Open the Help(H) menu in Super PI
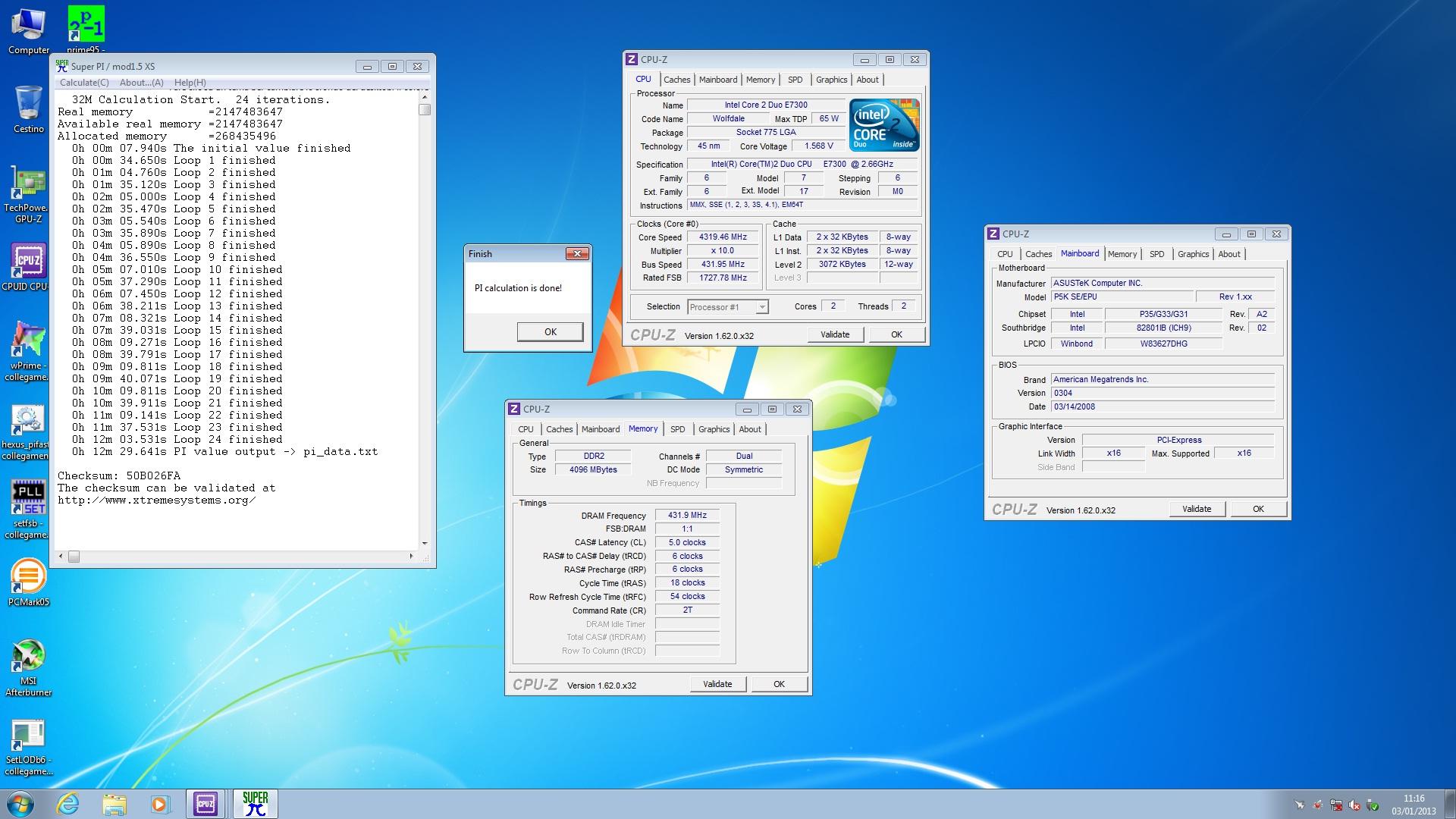This screenshot has width=1456, height=819. (x=190, y=83)
